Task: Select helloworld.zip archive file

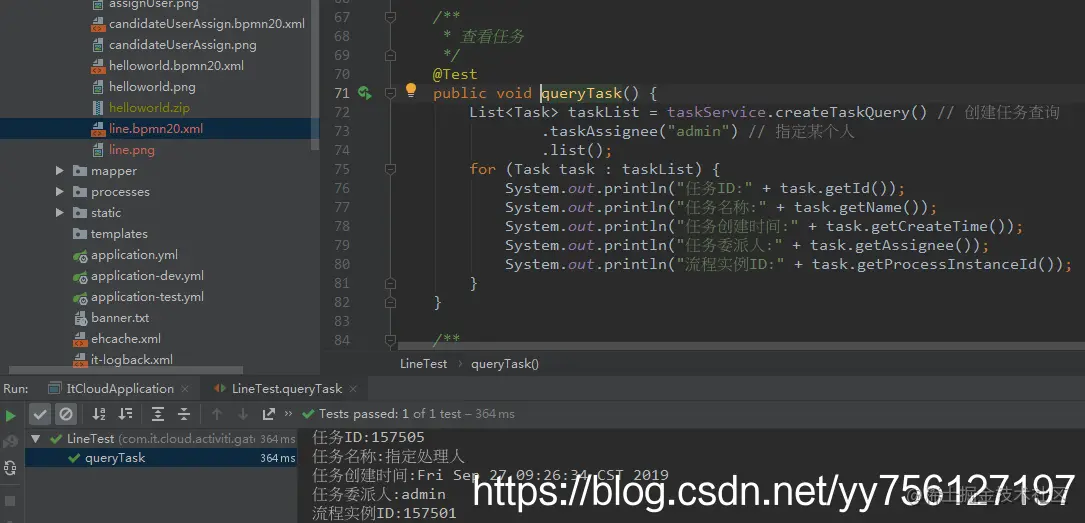Action: (149, 108)
